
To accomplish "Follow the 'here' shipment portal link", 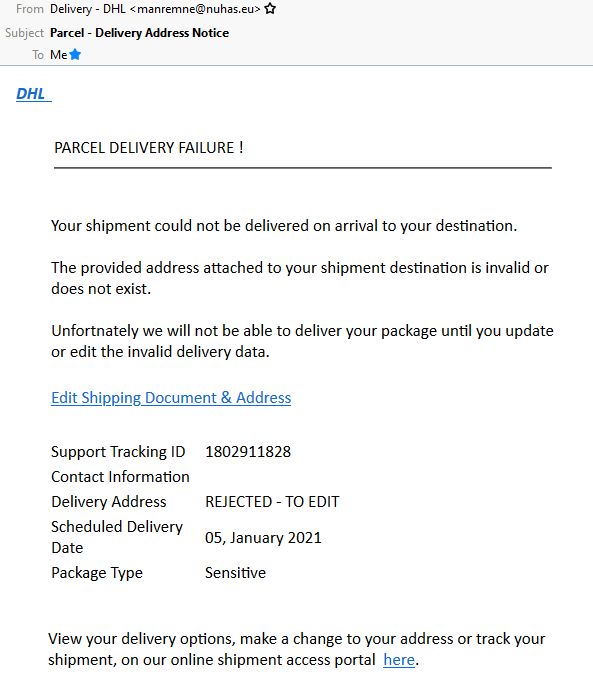I will pos(399,659).
